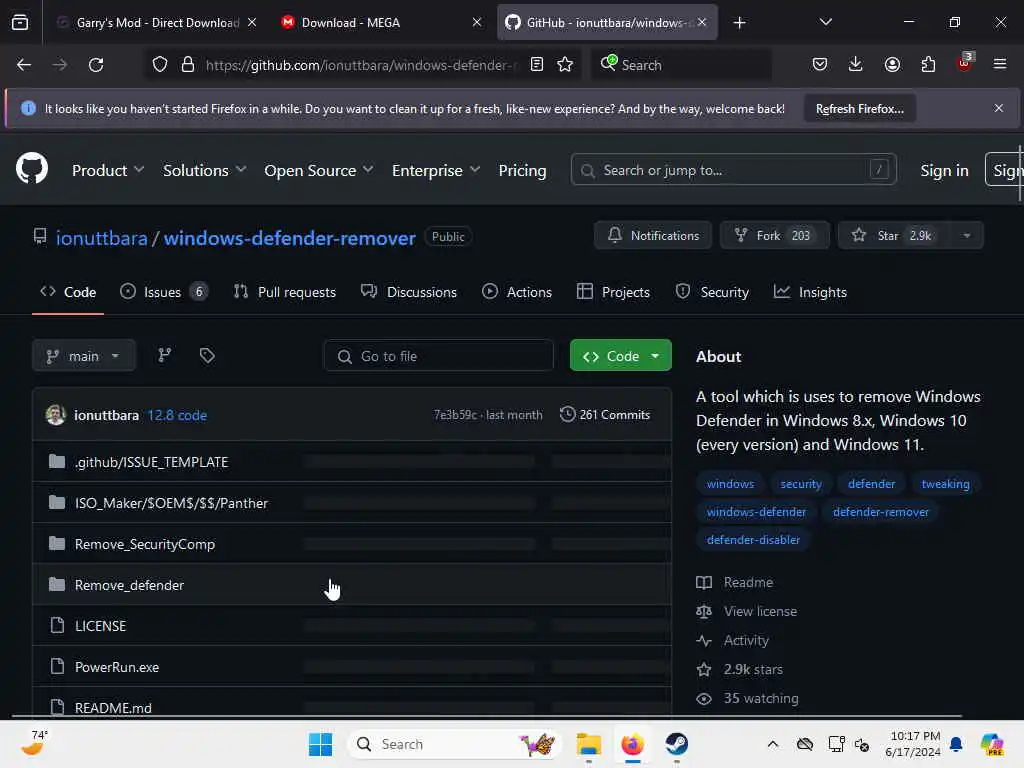Open the Projects tab
The height and width of the screenshot is (768, 1024).
point(613,292)
